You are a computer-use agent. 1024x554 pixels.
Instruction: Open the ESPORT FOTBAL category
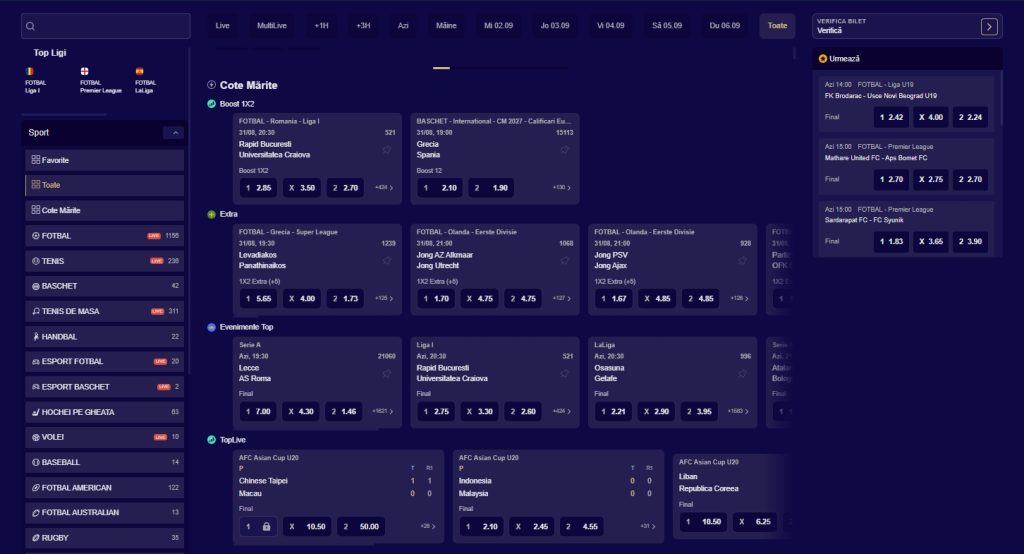pos(104,361)
